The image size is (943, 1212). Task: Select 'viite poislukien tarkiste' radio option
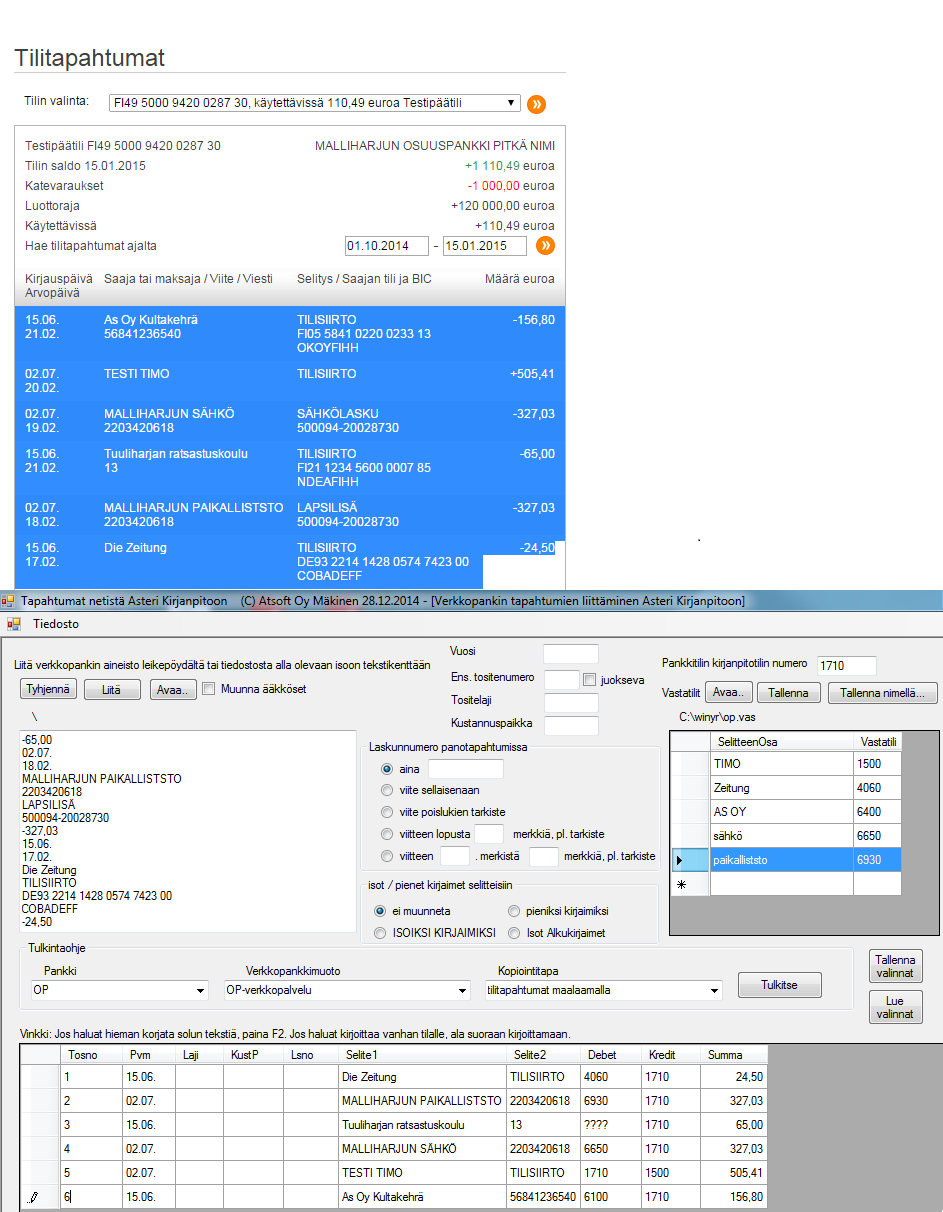pos(387,812)
